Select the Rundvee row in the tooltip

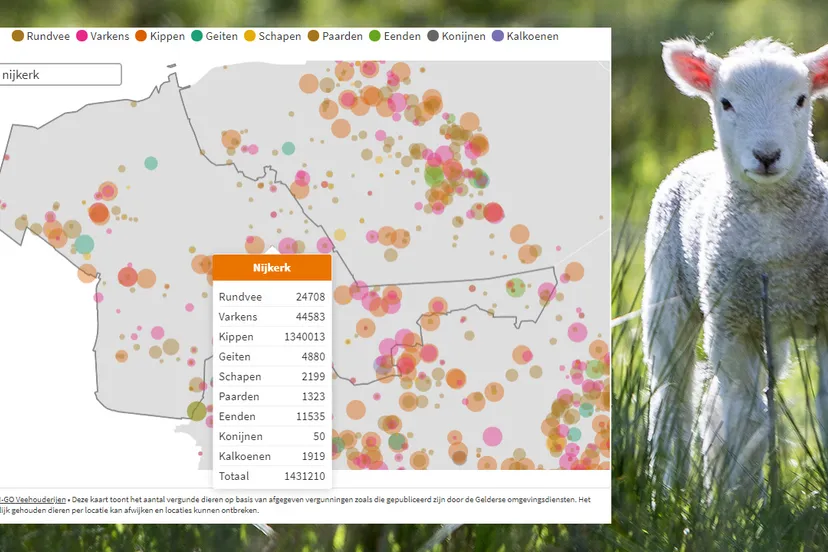tap(272, 297)
